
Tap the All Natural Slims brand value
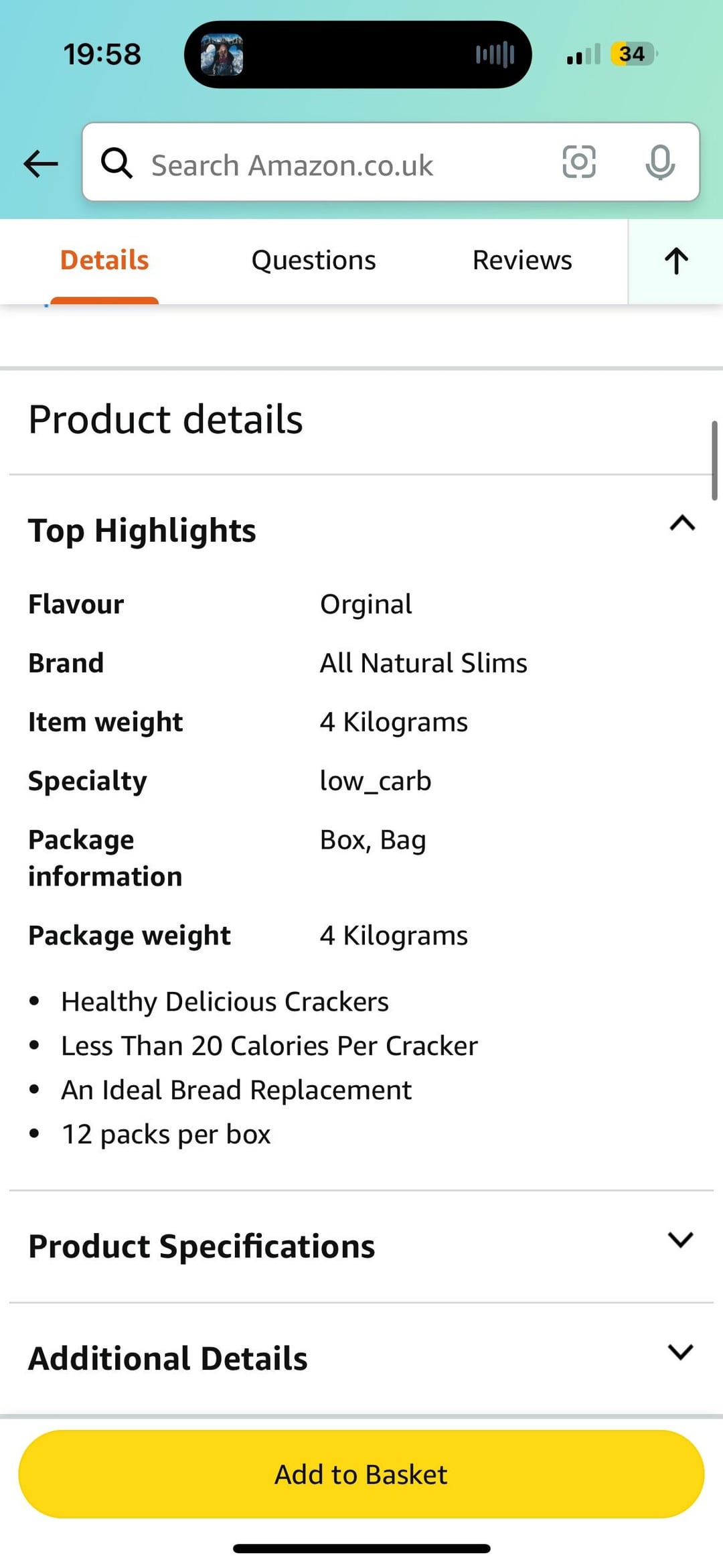pyautogui.click(x=423, y=663)
